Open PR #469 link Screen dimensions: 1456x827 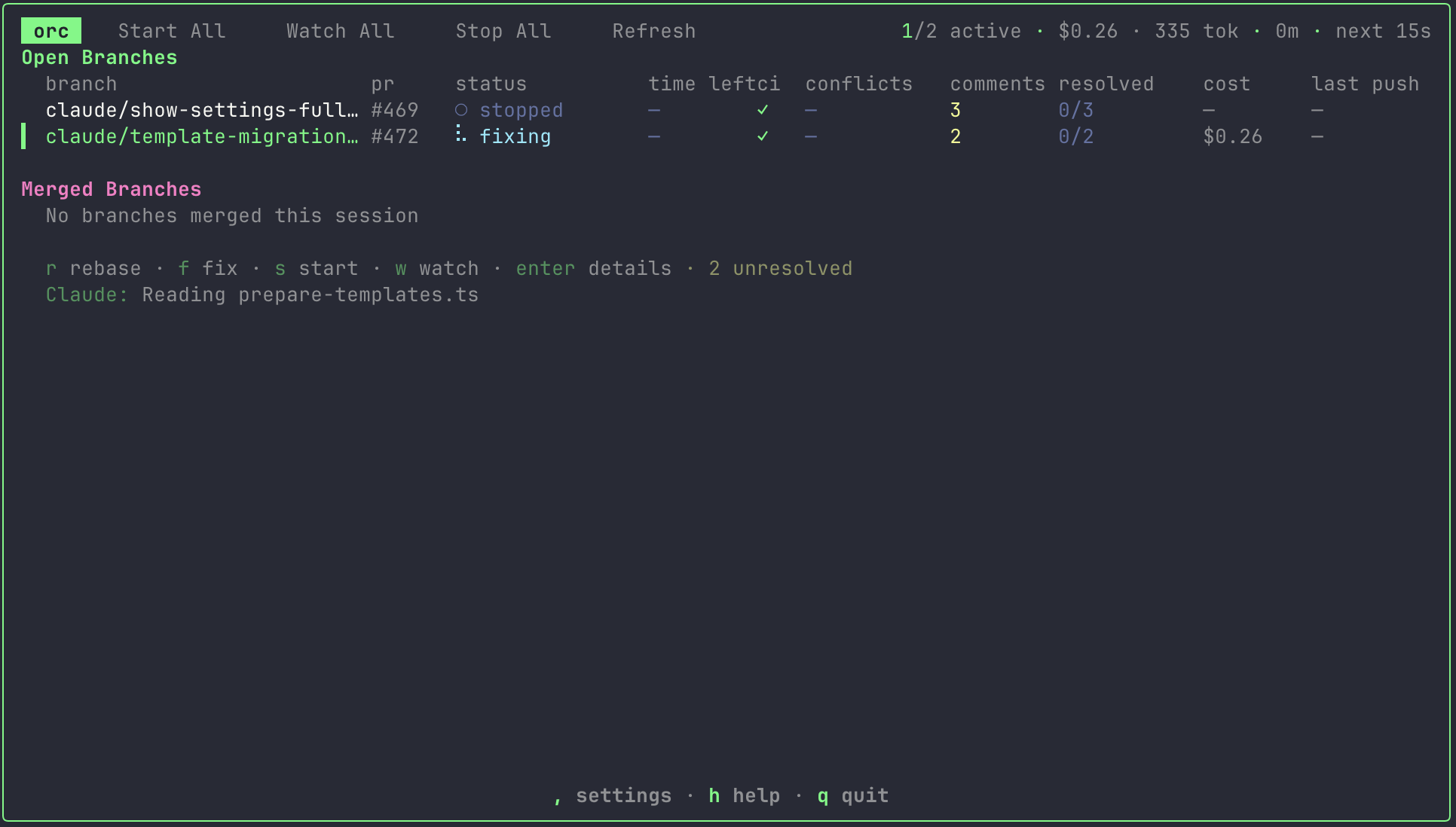pyautogui.click(x=394, y=110)
